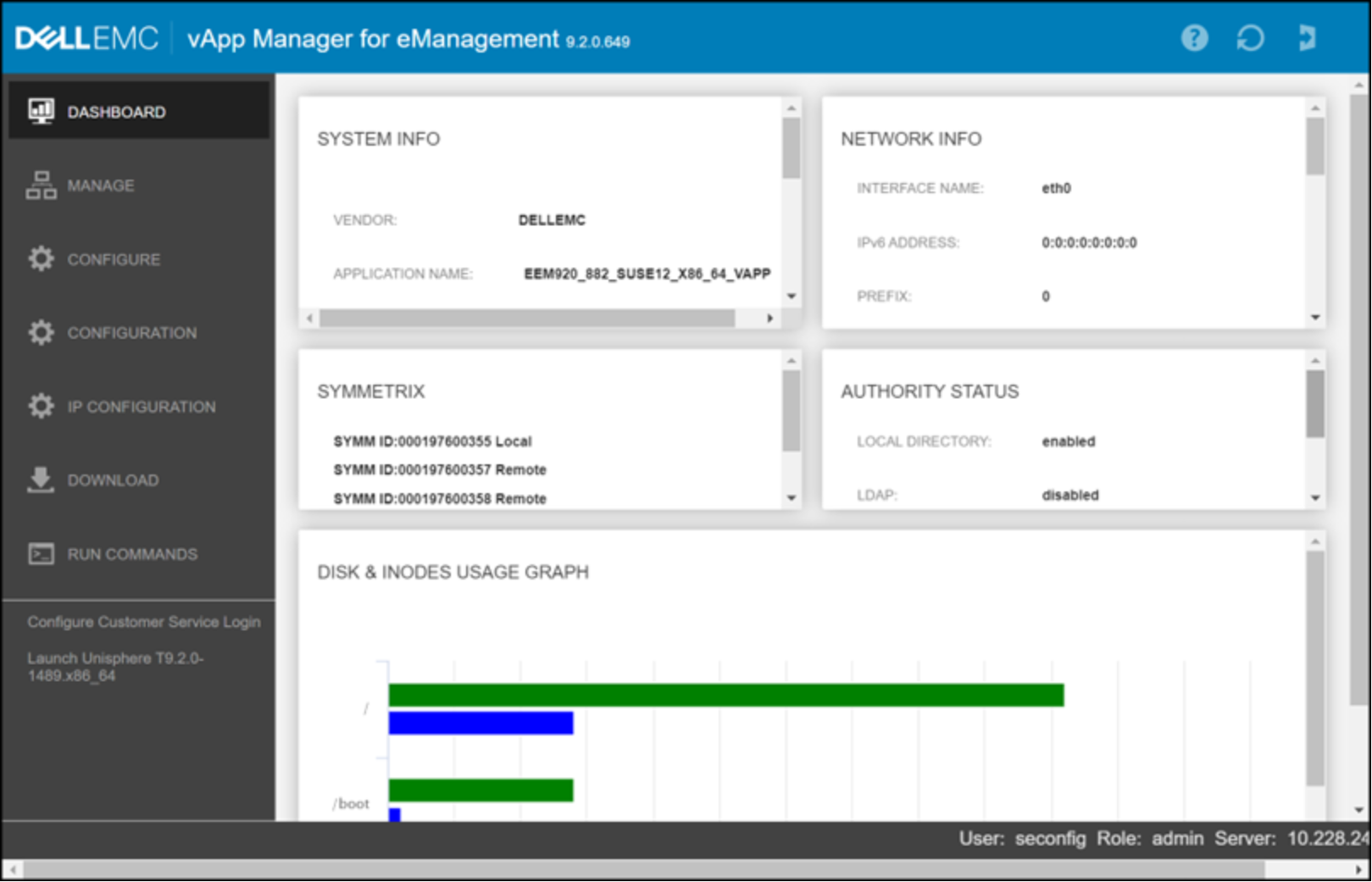Select SYMM ID:000197600355 Local row

pos(432,441)
